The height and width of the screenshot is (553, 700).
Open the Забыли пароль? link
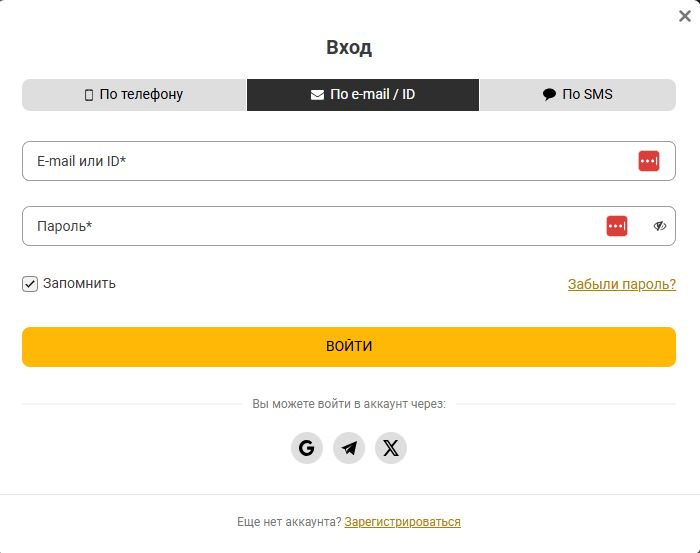622,284
